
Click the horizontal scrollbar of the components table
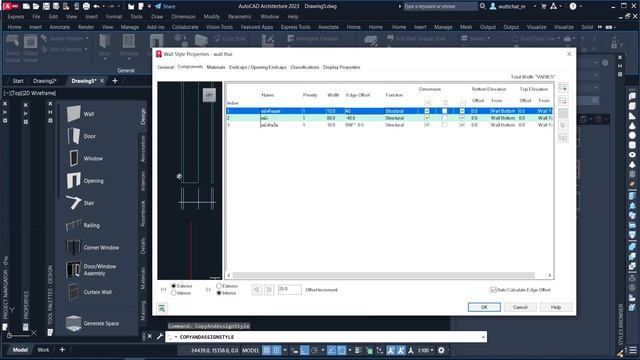point(383,275)
